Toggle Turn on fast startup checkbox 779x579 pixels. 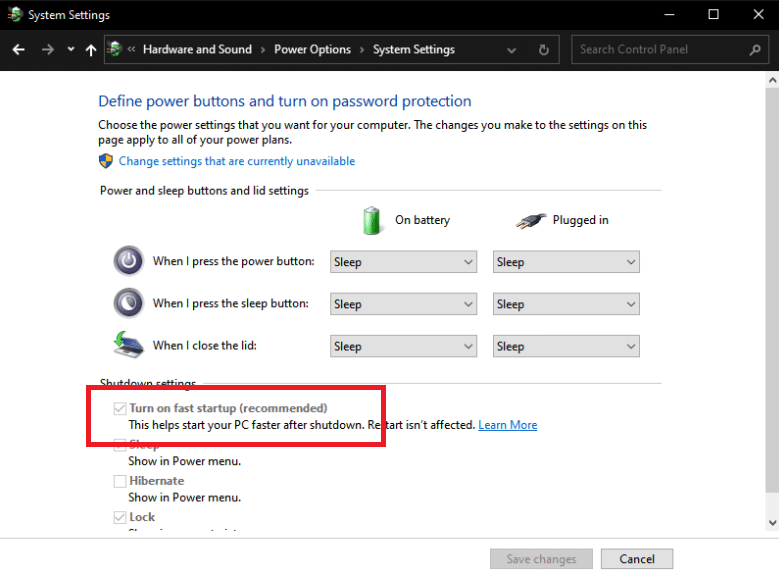click(x=121, y=408)
